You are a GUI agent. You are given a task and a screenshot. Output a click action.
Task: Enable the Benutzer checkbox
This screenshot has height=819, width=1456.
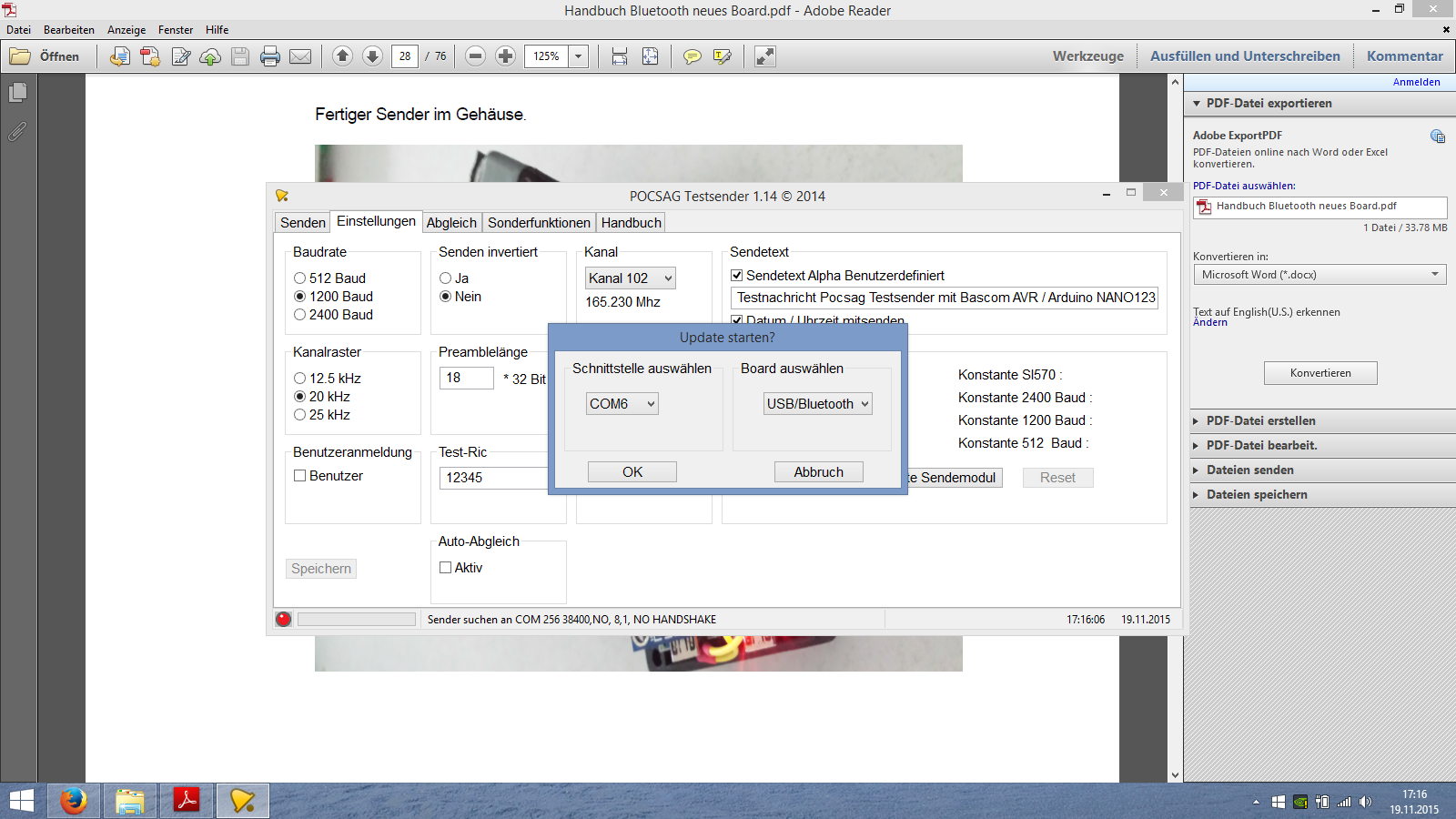[299, 476]
